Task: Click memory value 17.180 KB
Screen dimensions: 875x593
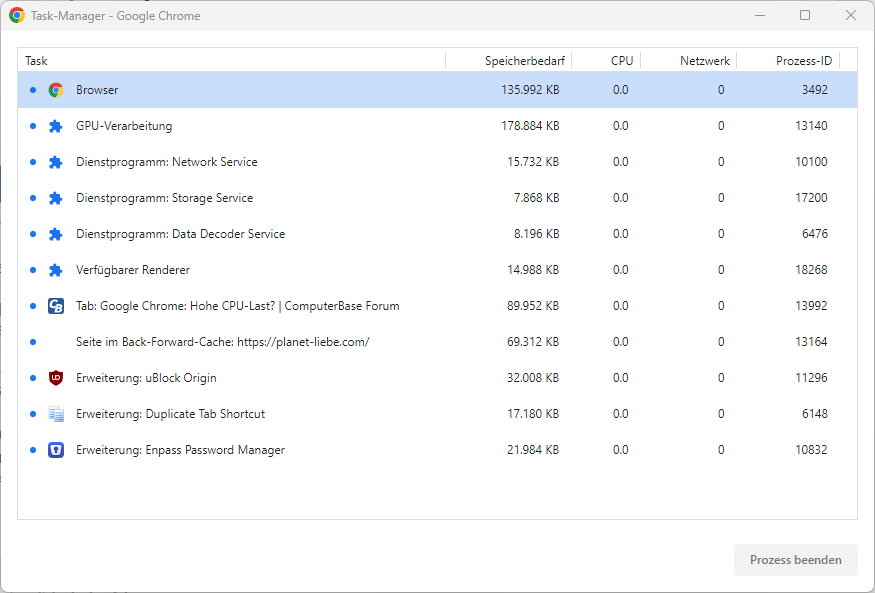Action: click(x=533, y=414)
